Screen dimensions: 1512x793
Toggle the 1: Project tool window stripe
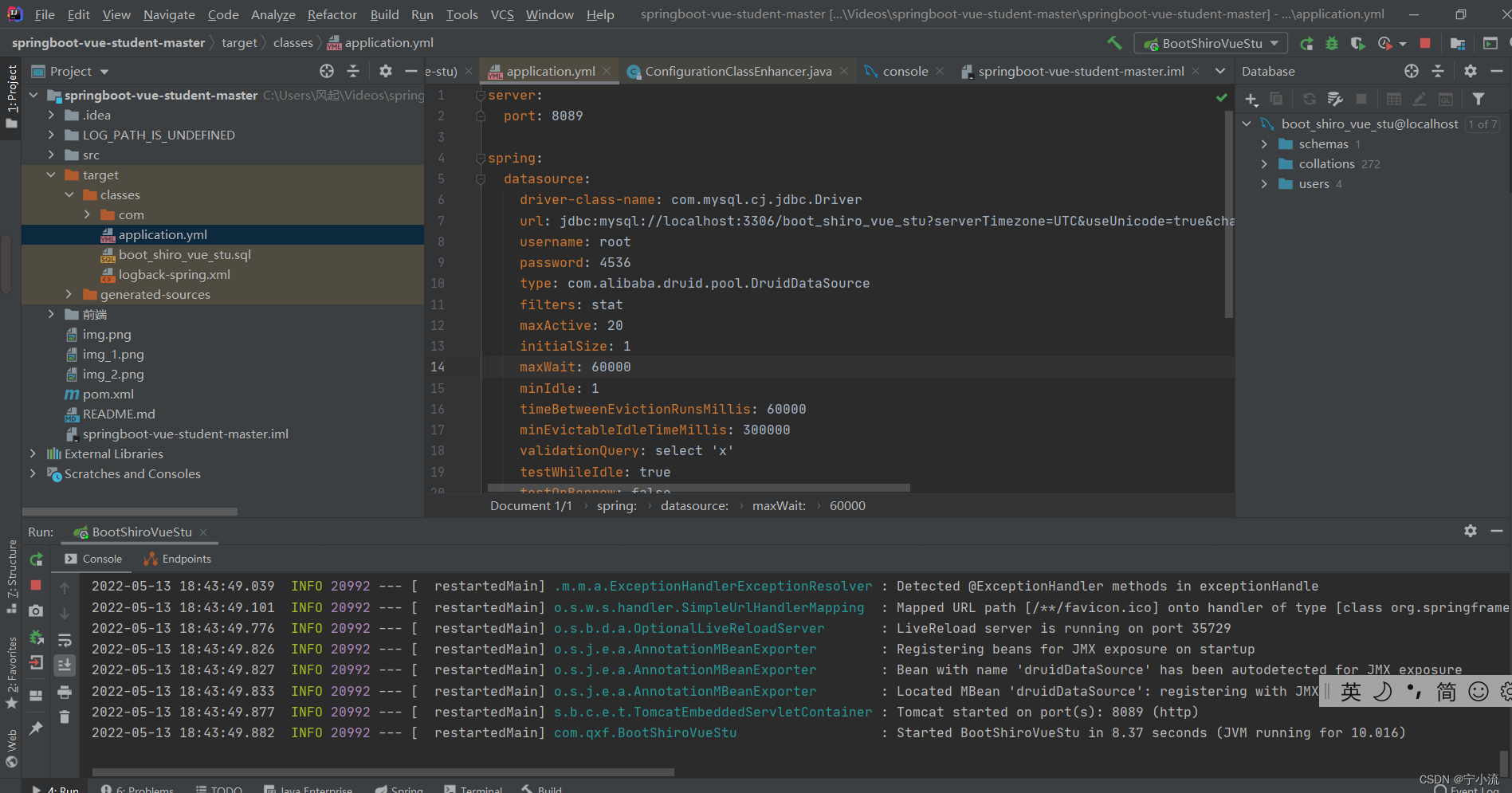coord(11,96)
